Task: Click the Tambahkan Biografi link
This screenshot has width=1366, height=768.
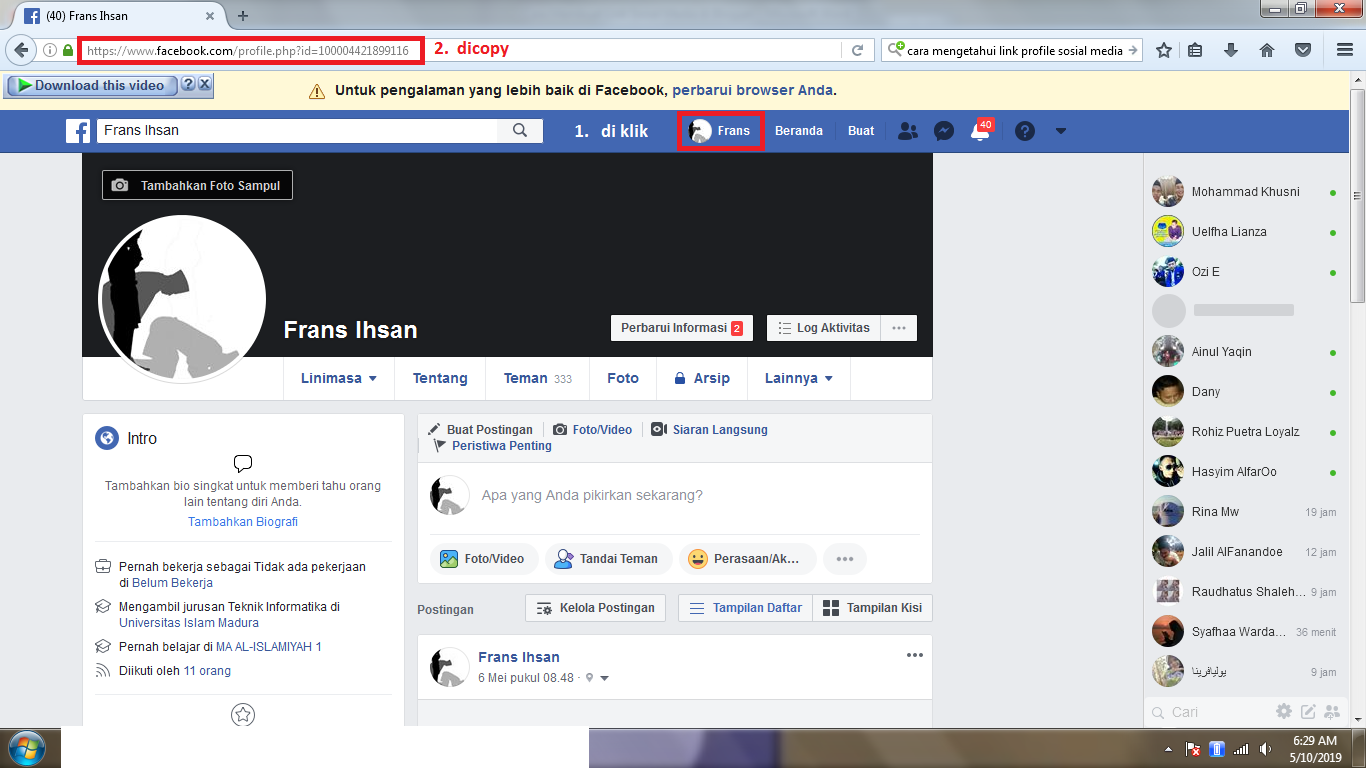Action: coord(243,522)
